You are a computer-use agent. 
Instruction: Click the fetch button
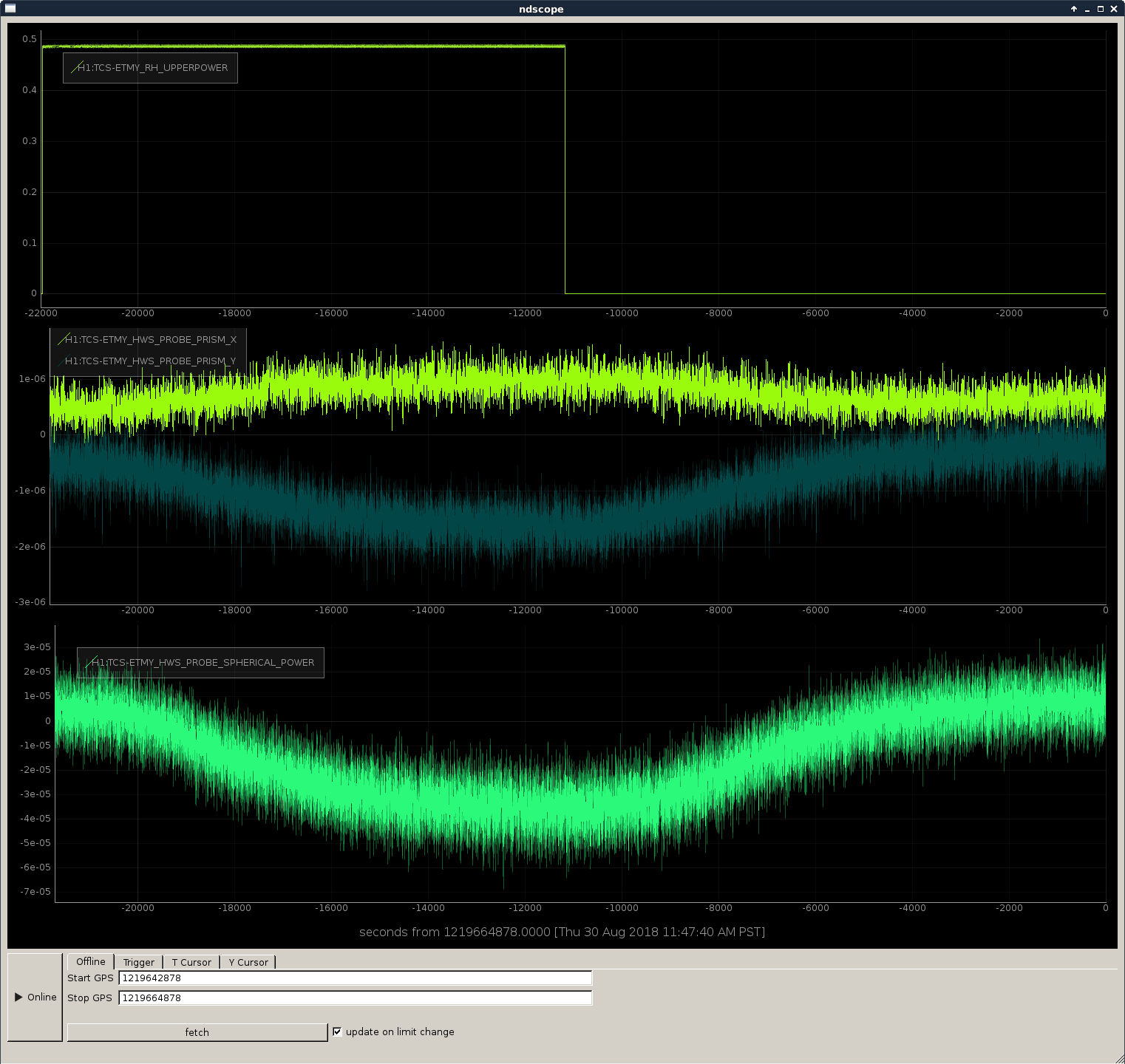(197, 1032)
